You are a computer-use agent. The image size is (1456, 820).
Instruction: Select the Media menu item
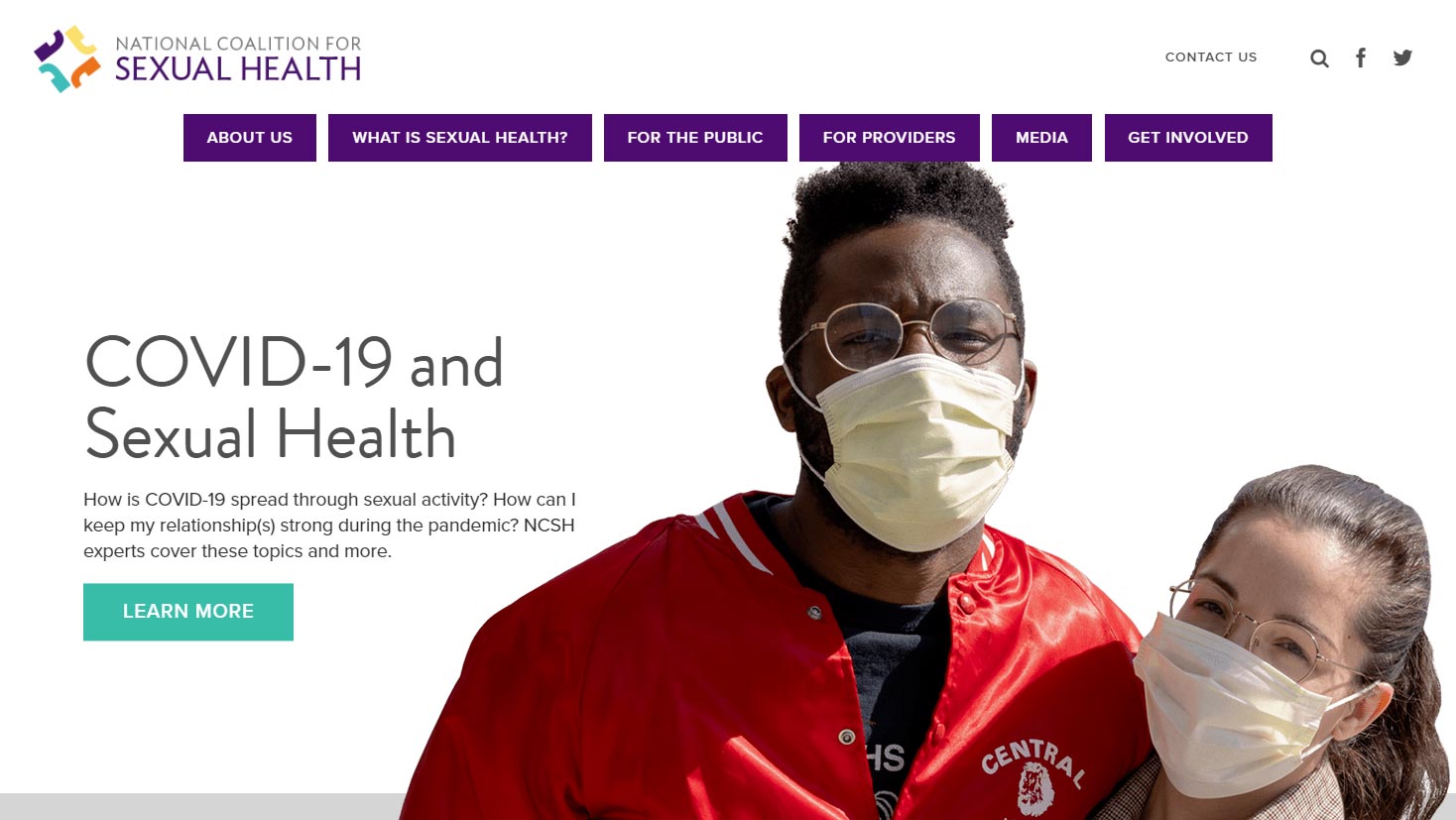coord(1041,138)
